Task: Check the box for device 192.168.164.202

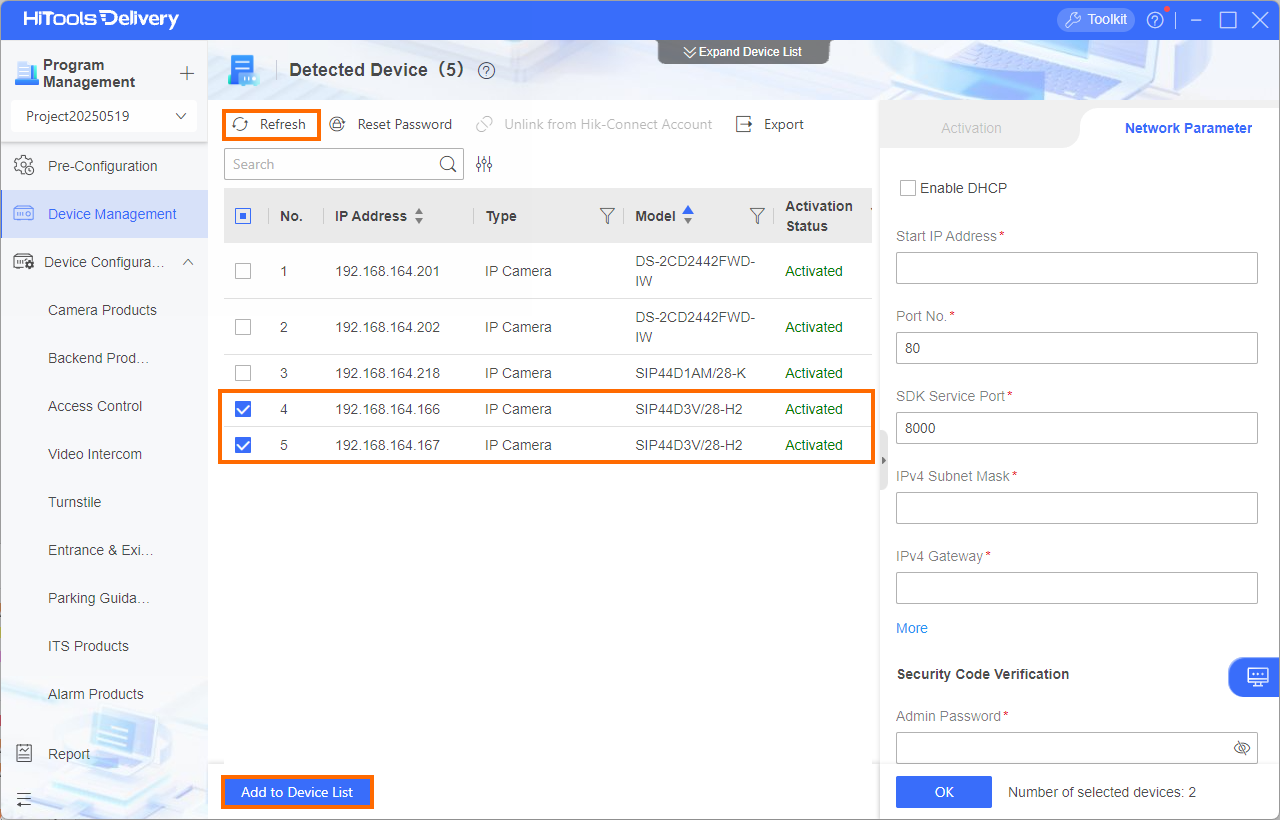Action: pos(243,327)
